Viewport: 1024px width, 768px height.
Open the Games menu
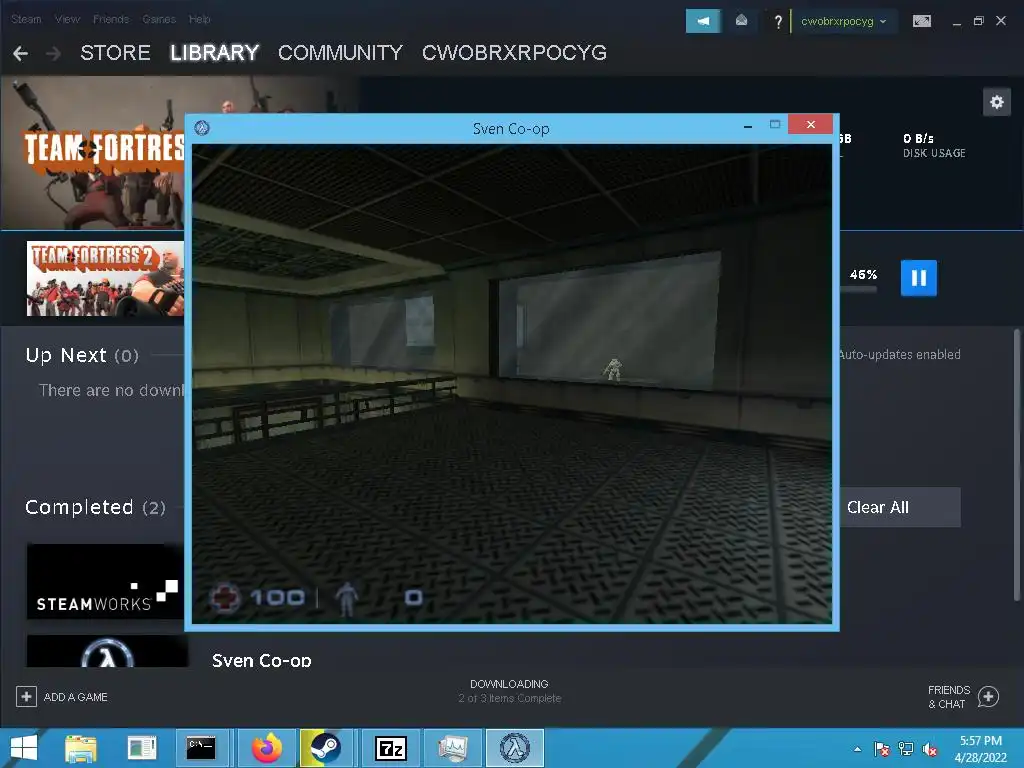tap(159, 19)
